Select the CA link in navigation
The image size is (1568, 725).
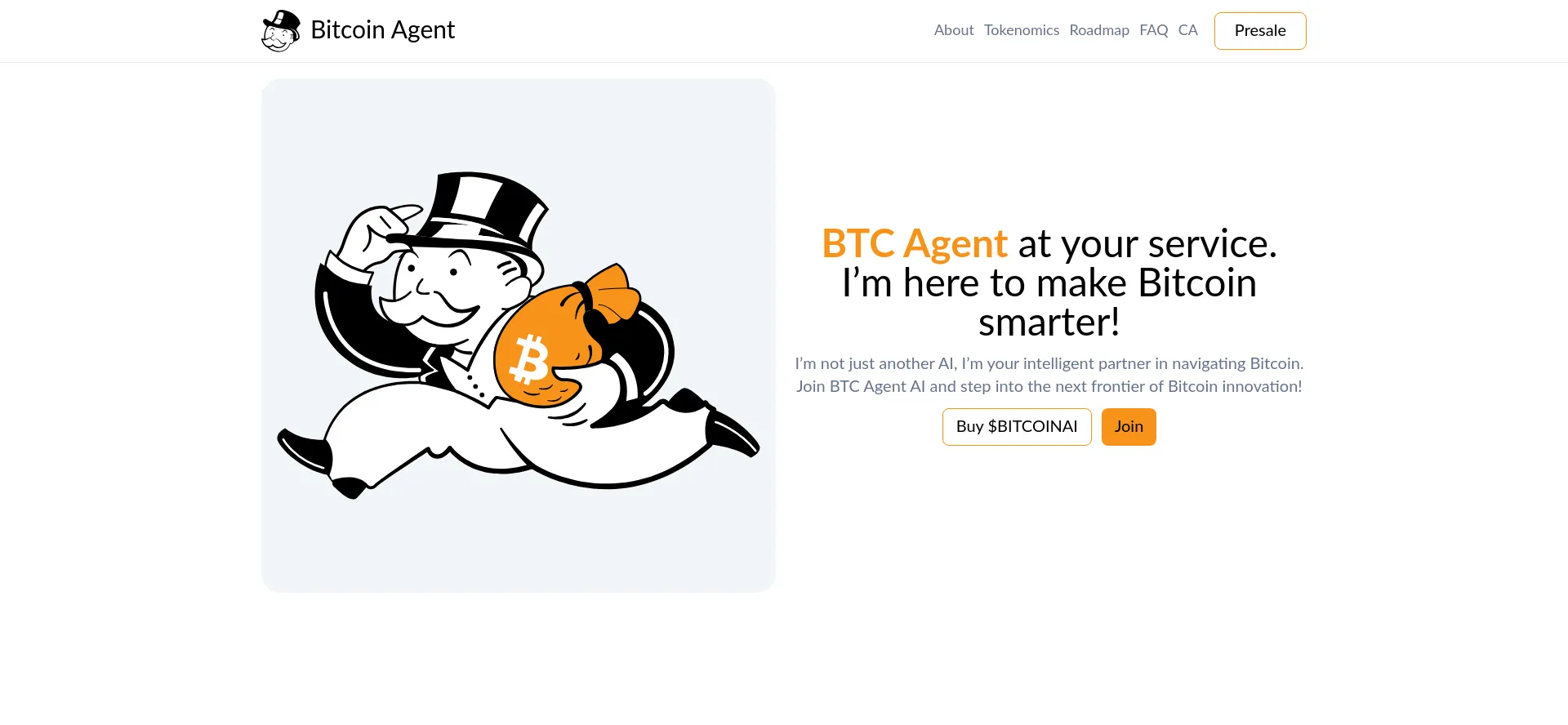point(1188,30)
